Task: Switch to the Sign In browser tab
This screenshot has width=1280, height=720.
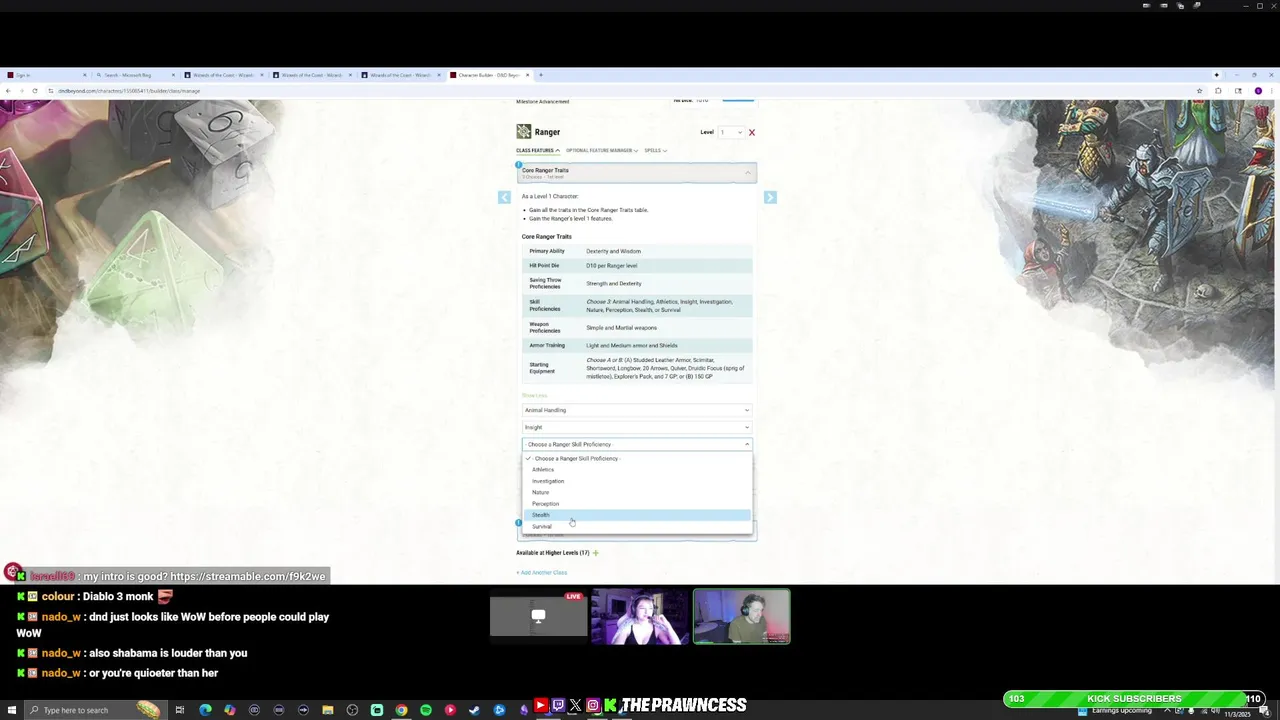Action: (x=45, y=75)
